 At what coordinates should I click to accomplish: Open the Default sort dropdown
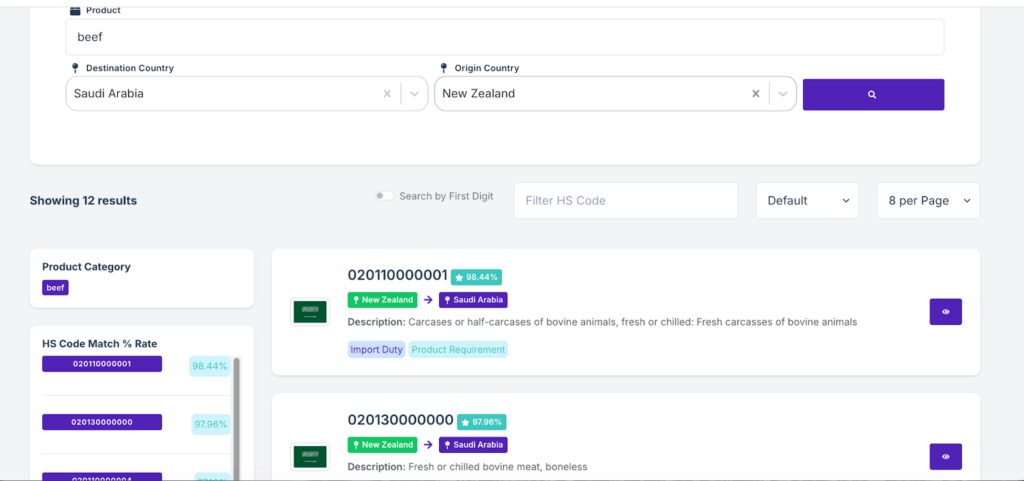click(807, 201)
